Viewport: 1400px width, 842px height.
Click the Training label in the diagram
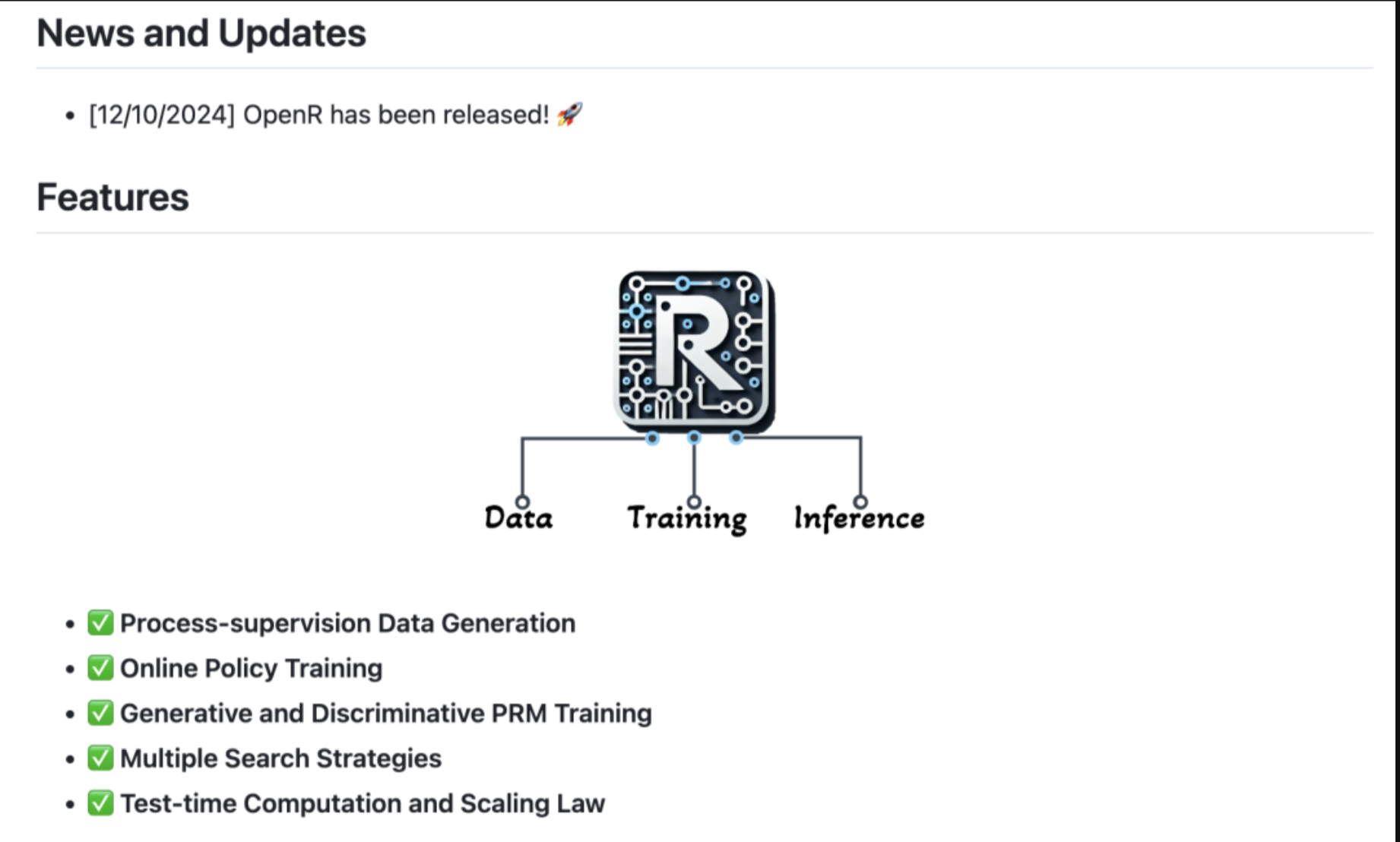point(686,519)
